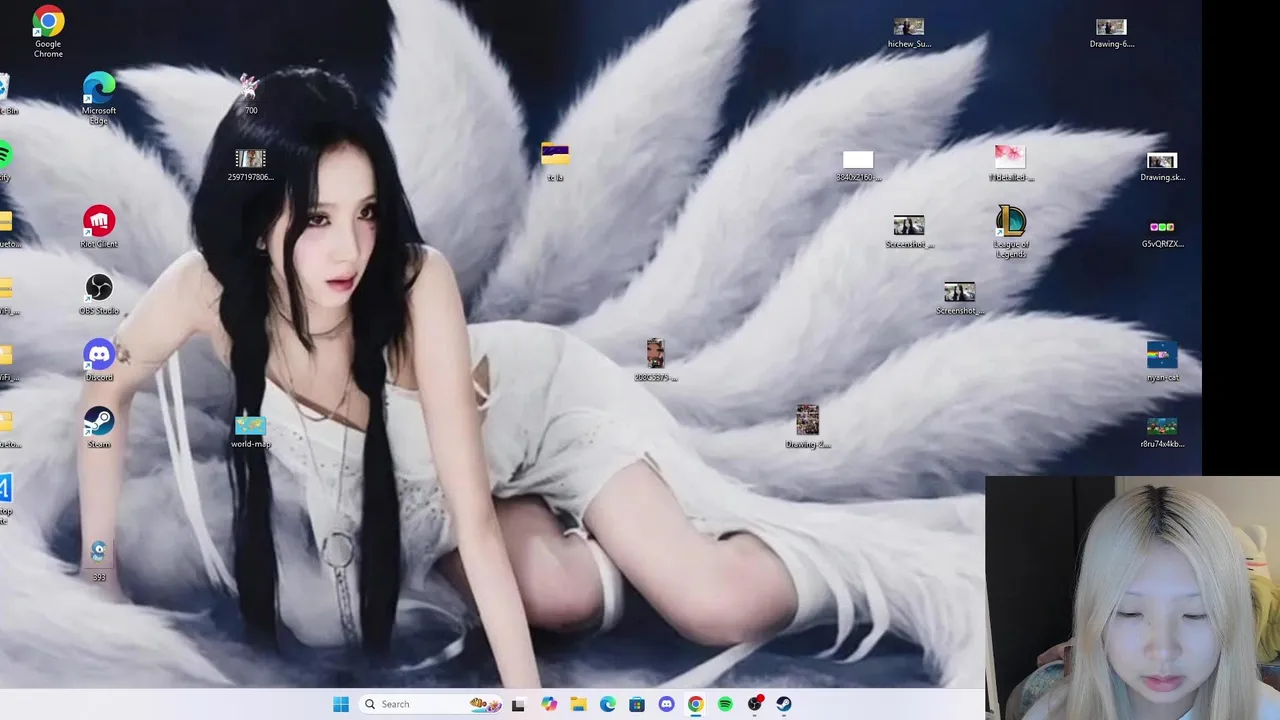Select the League of Legends desktop shortcut
Image resolution: width=1280 pixels, height=720 pixels.
coord(1011,232)
